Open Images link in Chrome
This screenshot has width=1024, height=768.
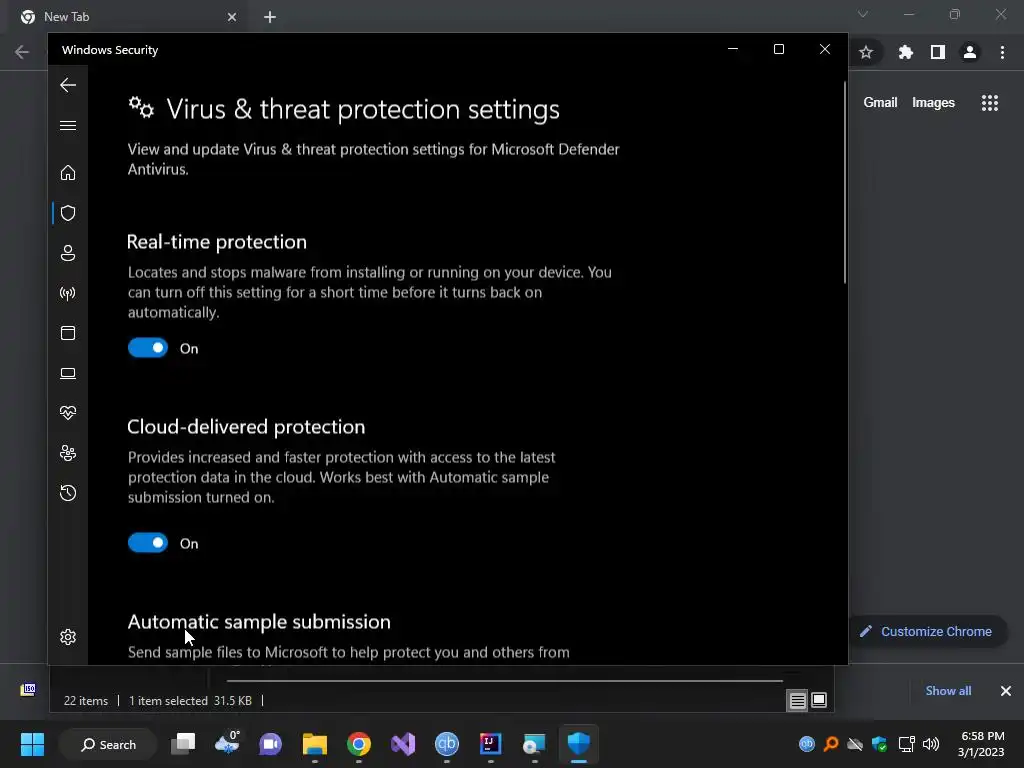(933, 103)
